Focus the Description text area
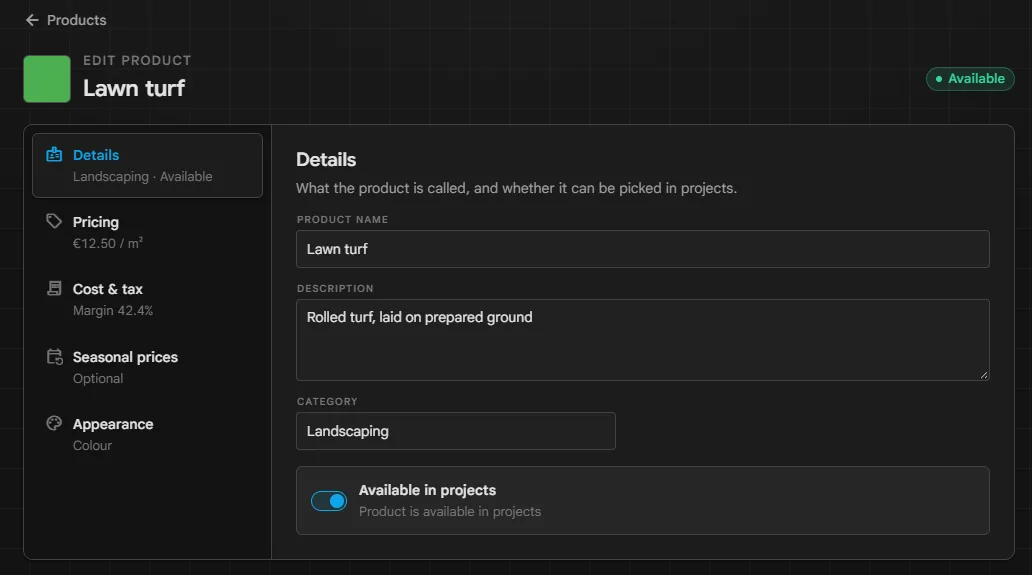 tap(642, 340)
